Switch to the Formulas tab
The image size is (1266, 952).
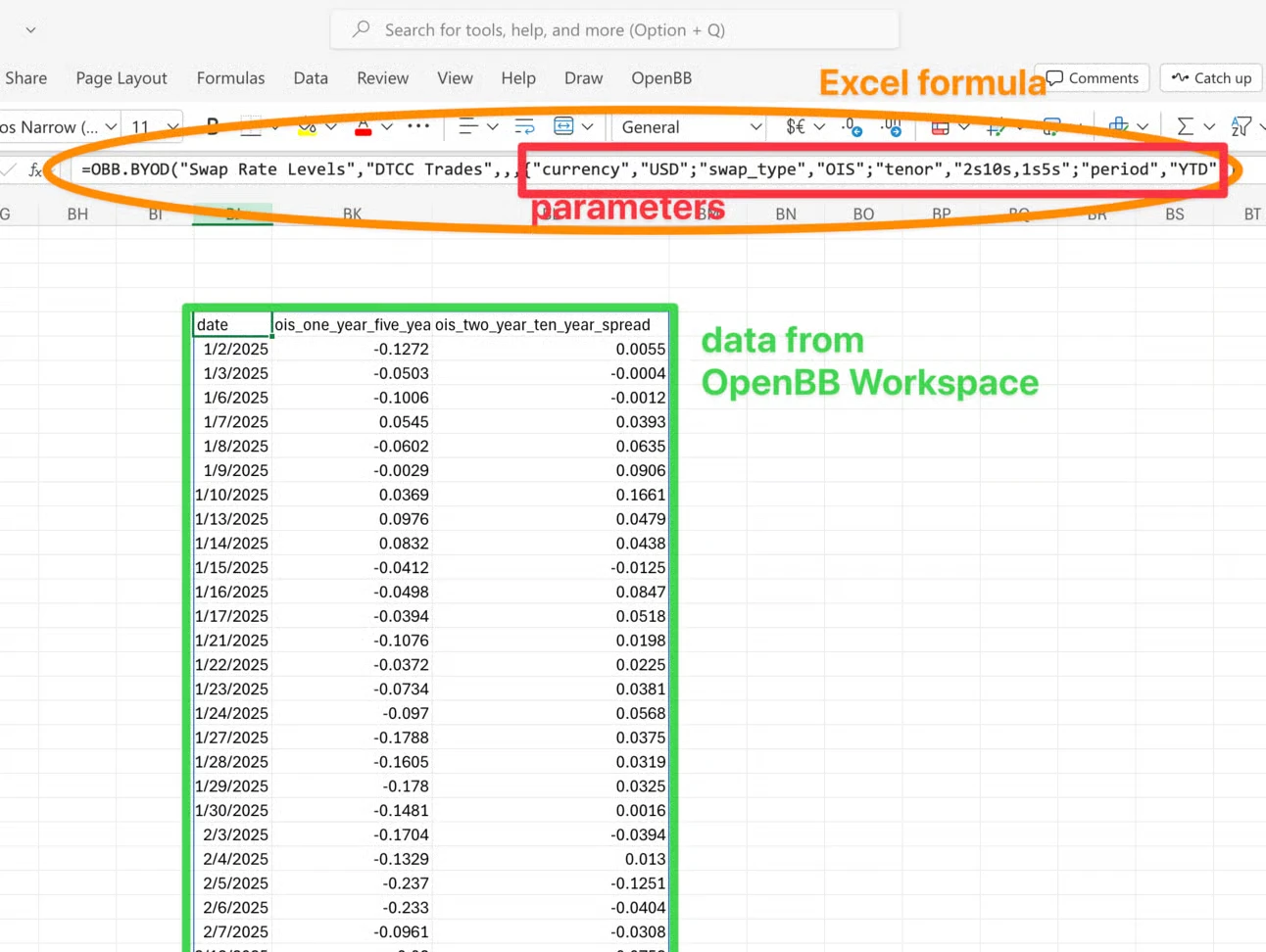pos(230,78)
